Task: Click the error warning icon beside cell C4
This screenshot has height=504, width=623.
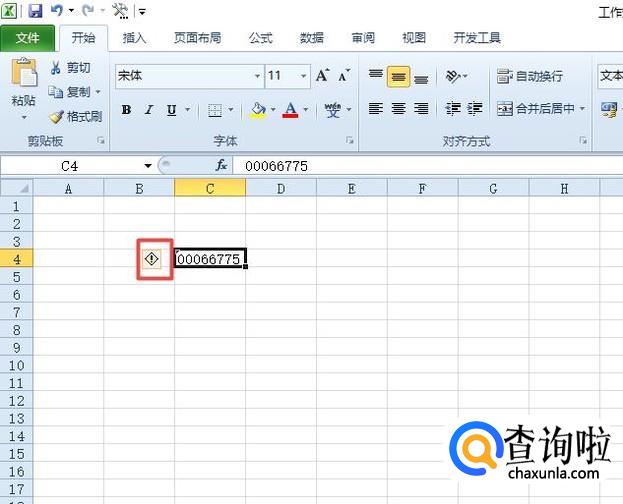Action: click(x=151, y=259)
